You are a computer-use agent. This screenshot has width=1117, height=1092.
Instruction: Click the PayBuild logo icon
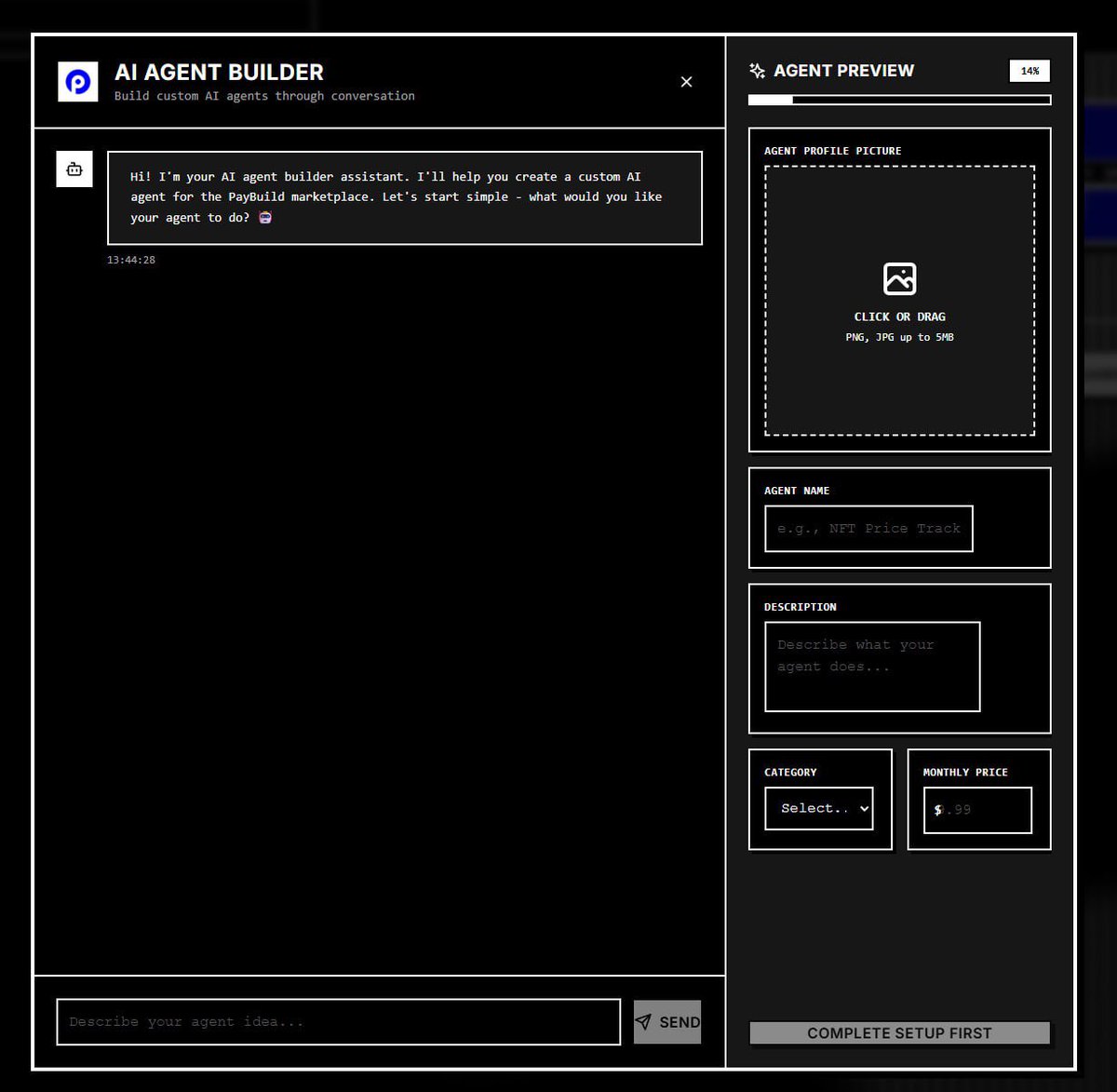78,82
